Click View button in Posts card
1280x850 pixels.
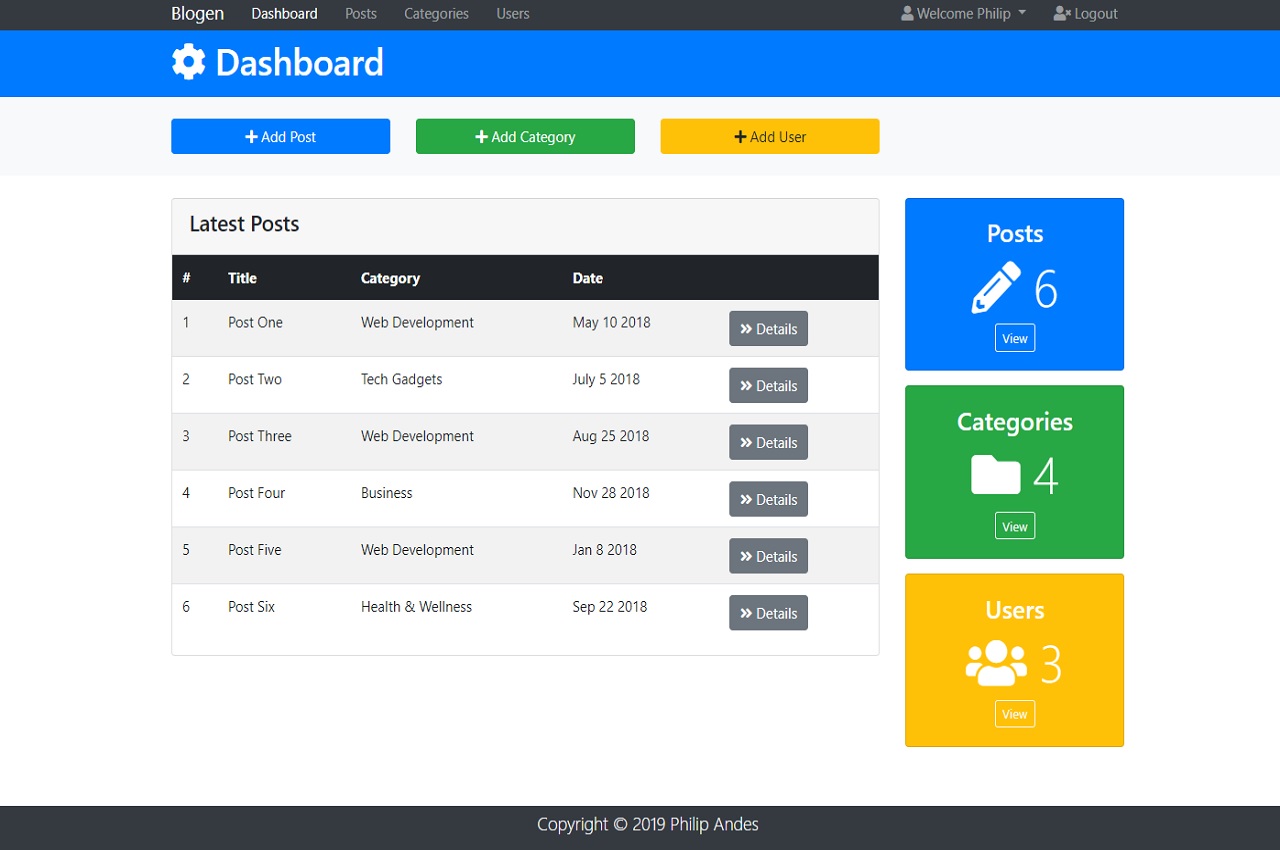tap(1015, 338)
